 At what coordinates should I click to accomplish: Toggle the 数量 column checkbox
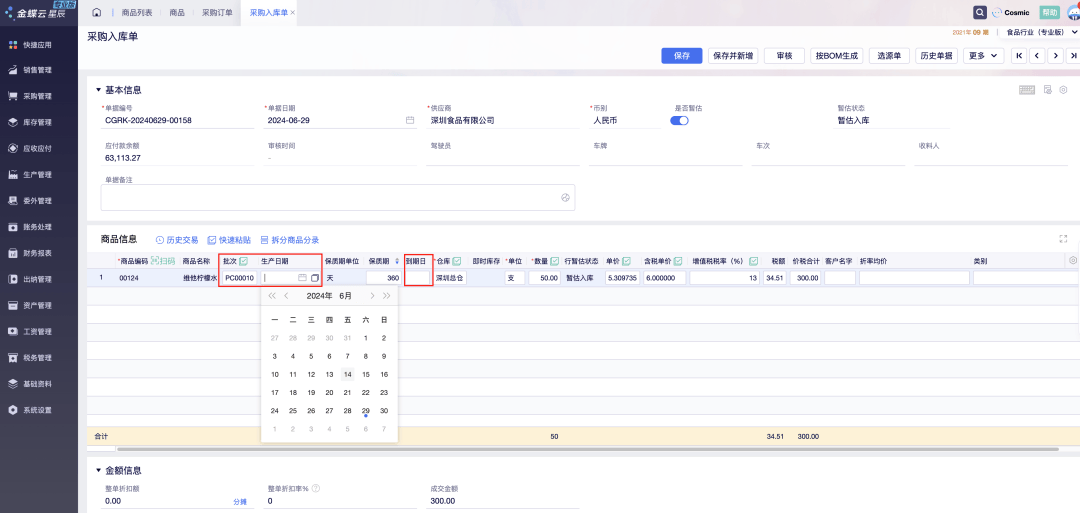554,261
